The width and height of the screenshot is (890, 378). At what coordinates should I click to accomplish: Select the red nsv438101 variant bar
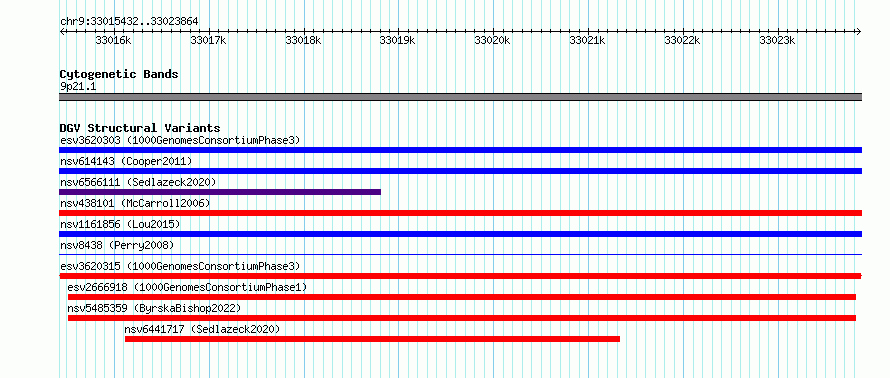point(460,213)
